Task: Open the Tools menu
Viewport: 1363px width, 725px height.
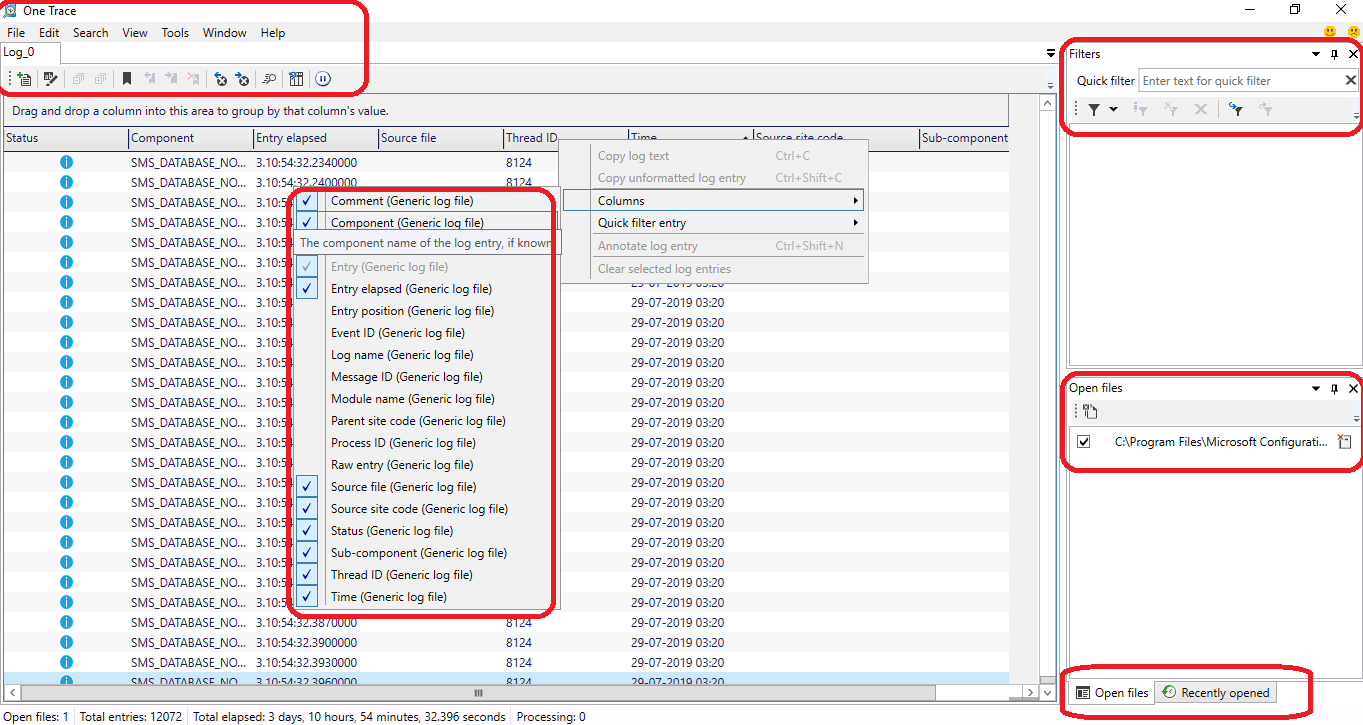Action: click(x=175, y=33)
